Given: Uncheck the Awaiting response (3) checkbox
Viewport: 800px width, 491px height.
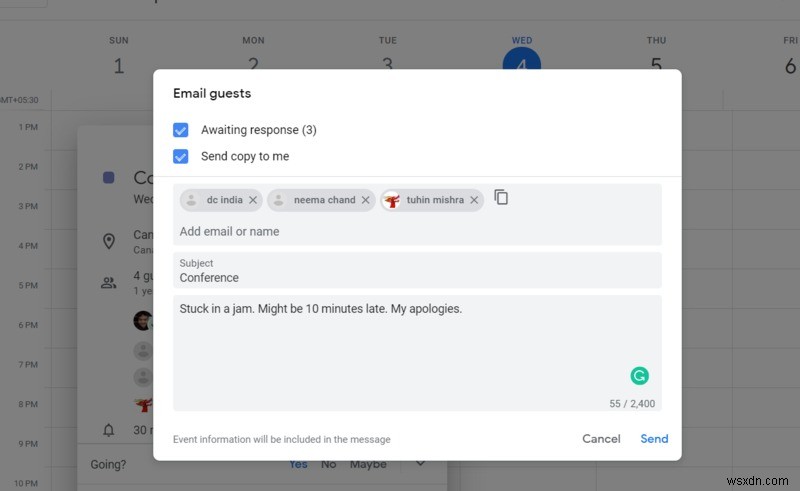Looking at the screenshot, I should (x=181, y=130).
